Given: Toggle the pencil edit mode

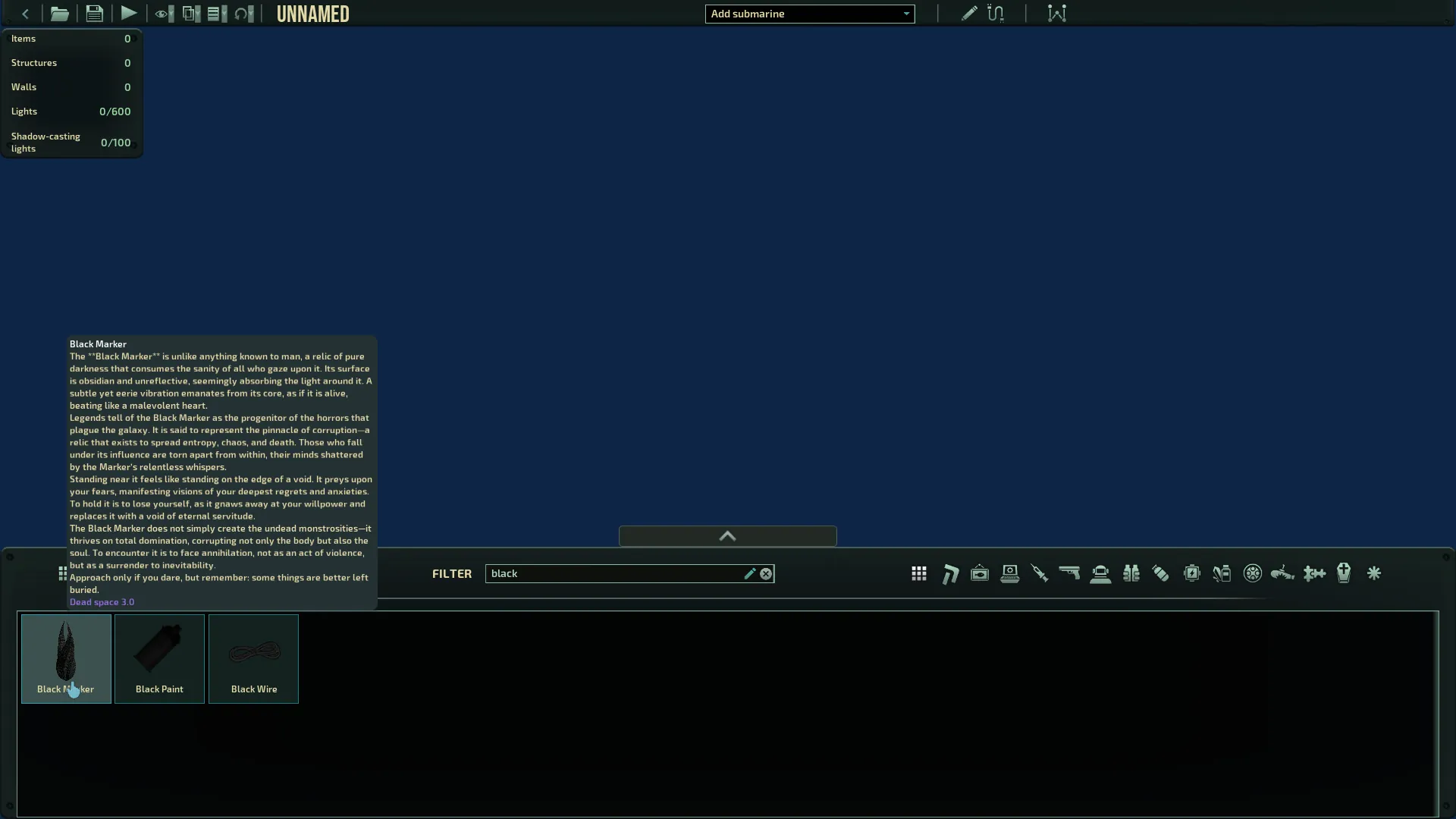Looking at the screenshot, I should point(968,14).
